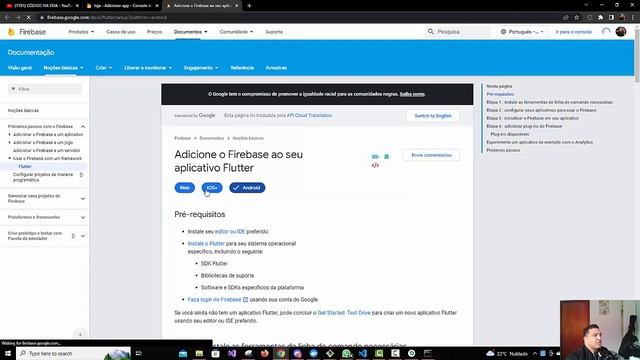Open Visual Studio from taskbar

point(232,353)
